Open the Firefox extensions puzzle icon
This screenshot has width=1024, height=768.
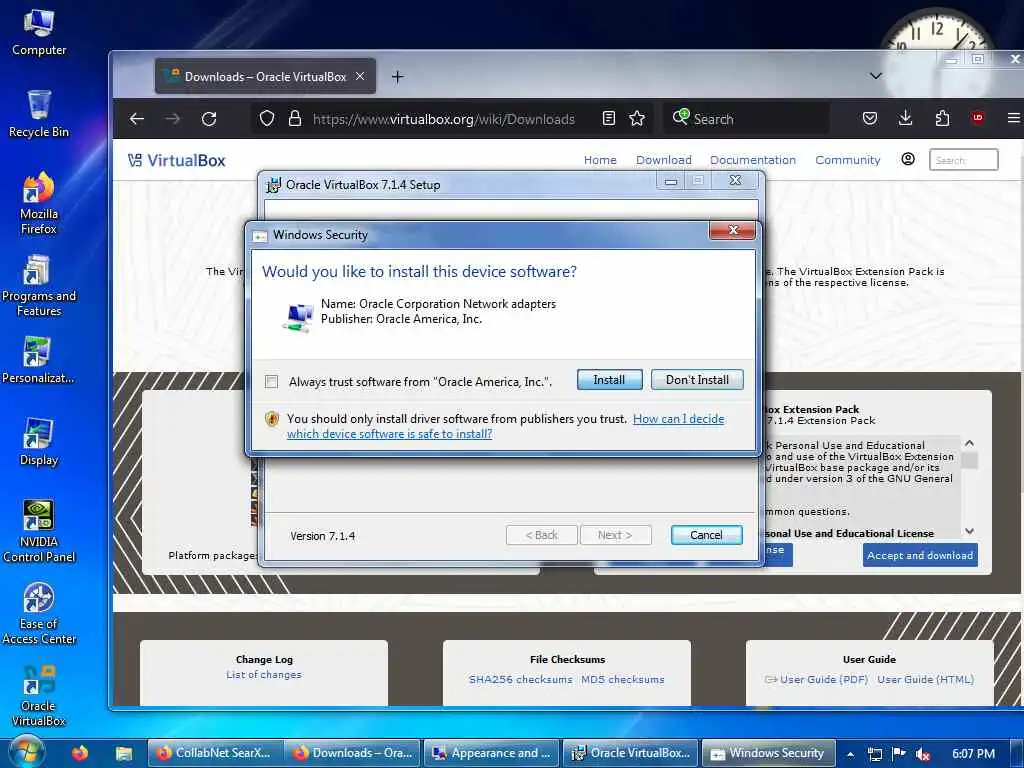[x=942, y=118]
